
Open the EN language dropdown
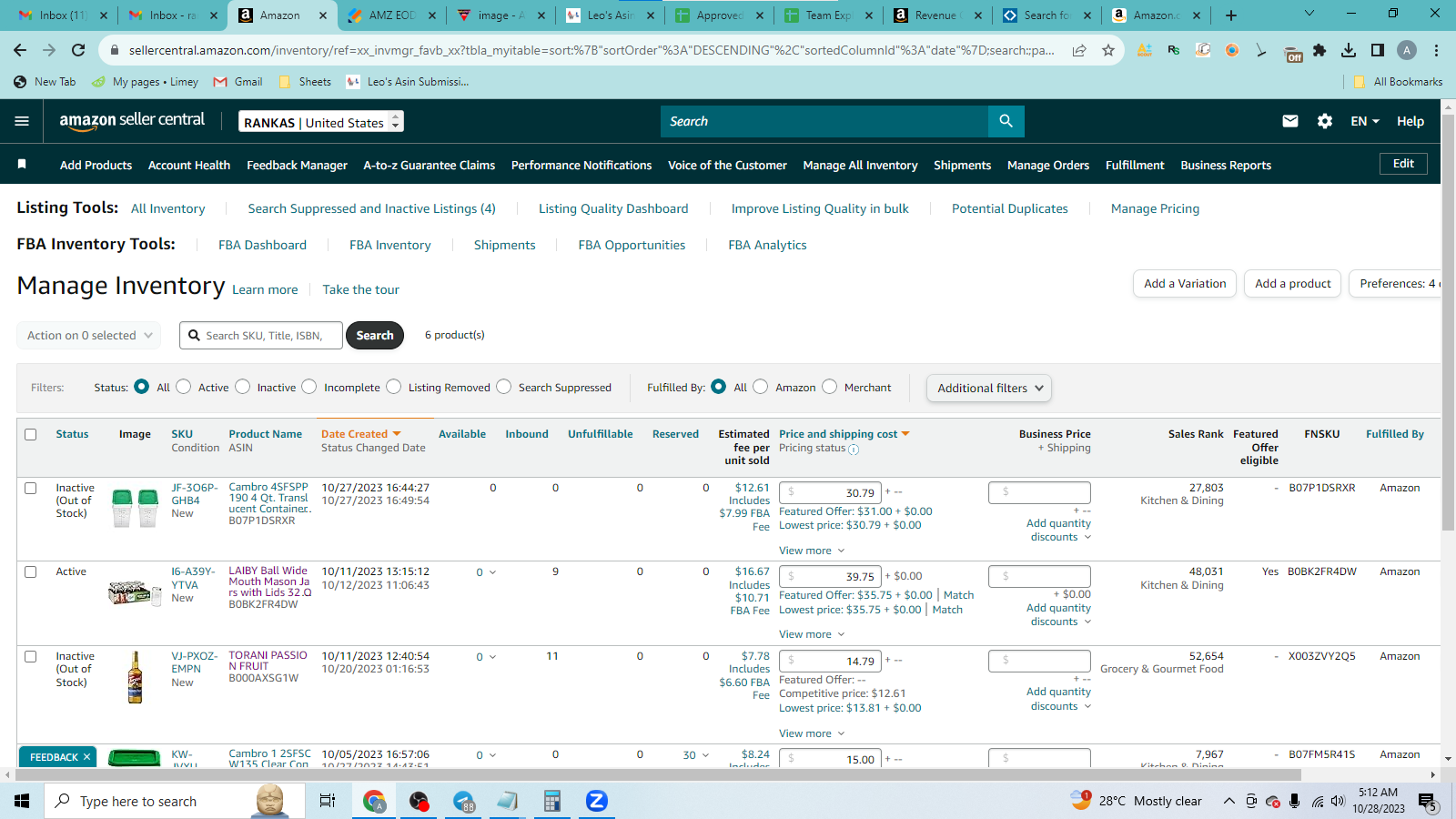[x=1365, y=121]
